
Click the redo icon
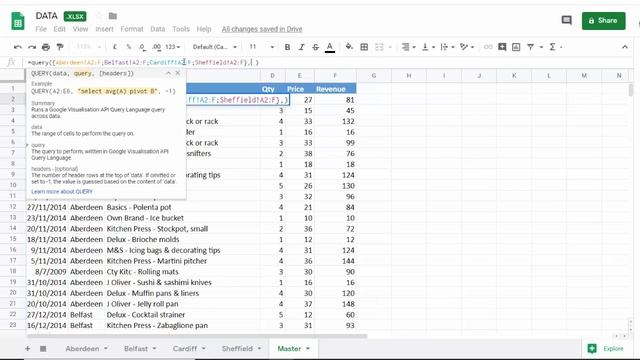[32, 47]
